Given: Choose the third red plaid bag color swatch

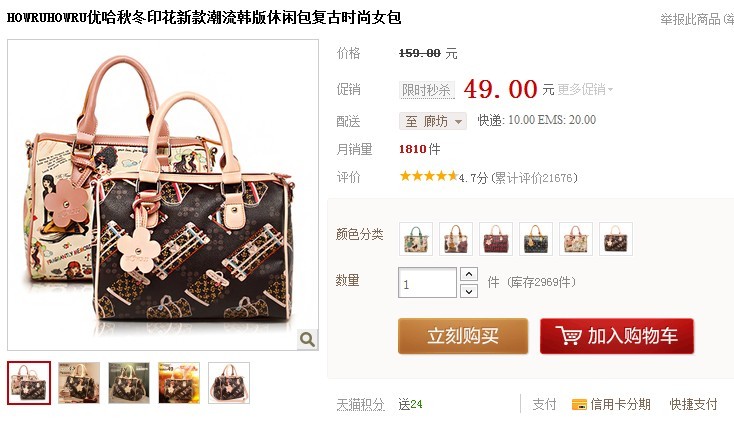Looking at the screenshot, I should [x=496, y=239].
